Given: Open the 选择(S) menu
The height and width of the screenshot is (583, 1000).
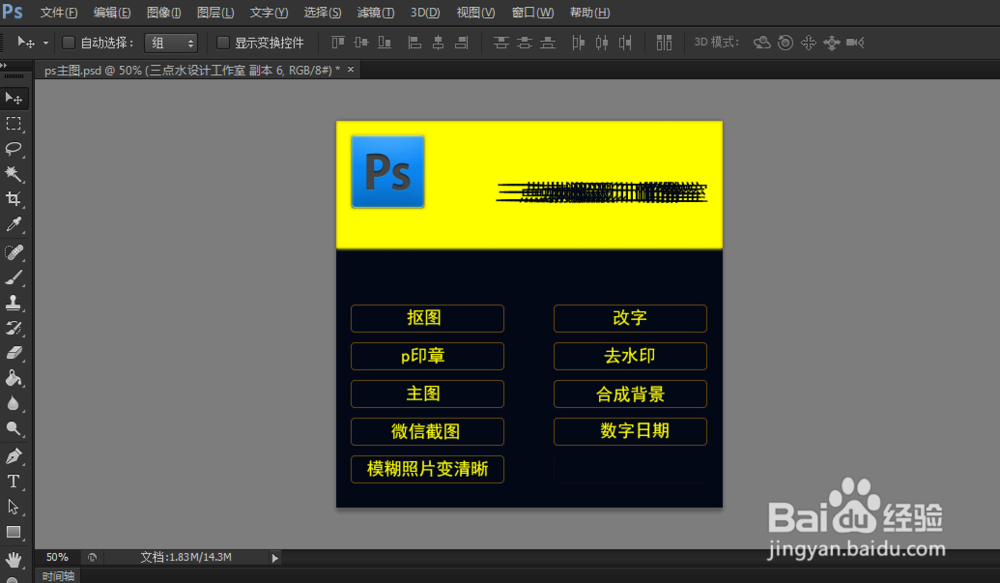Looking at the screenshot, I should 322,13.
